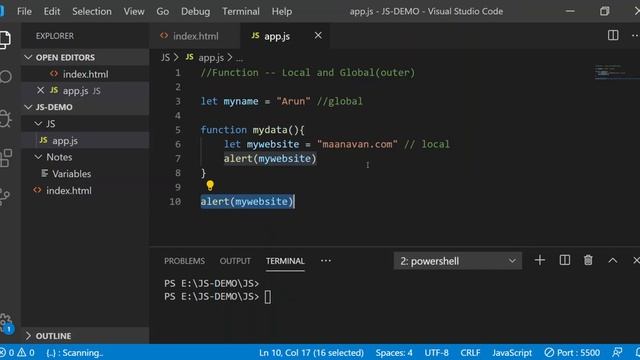Switch to the OUTPUT panel tab

(235, 261)
